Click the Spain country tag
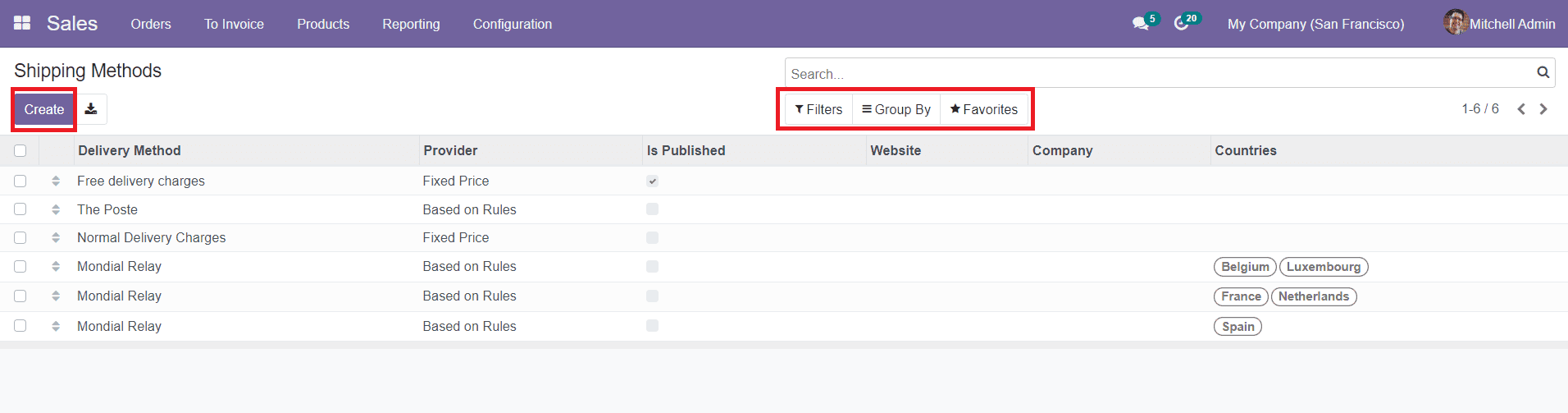Screen dimensions: 1568x413 [1238, 327]
